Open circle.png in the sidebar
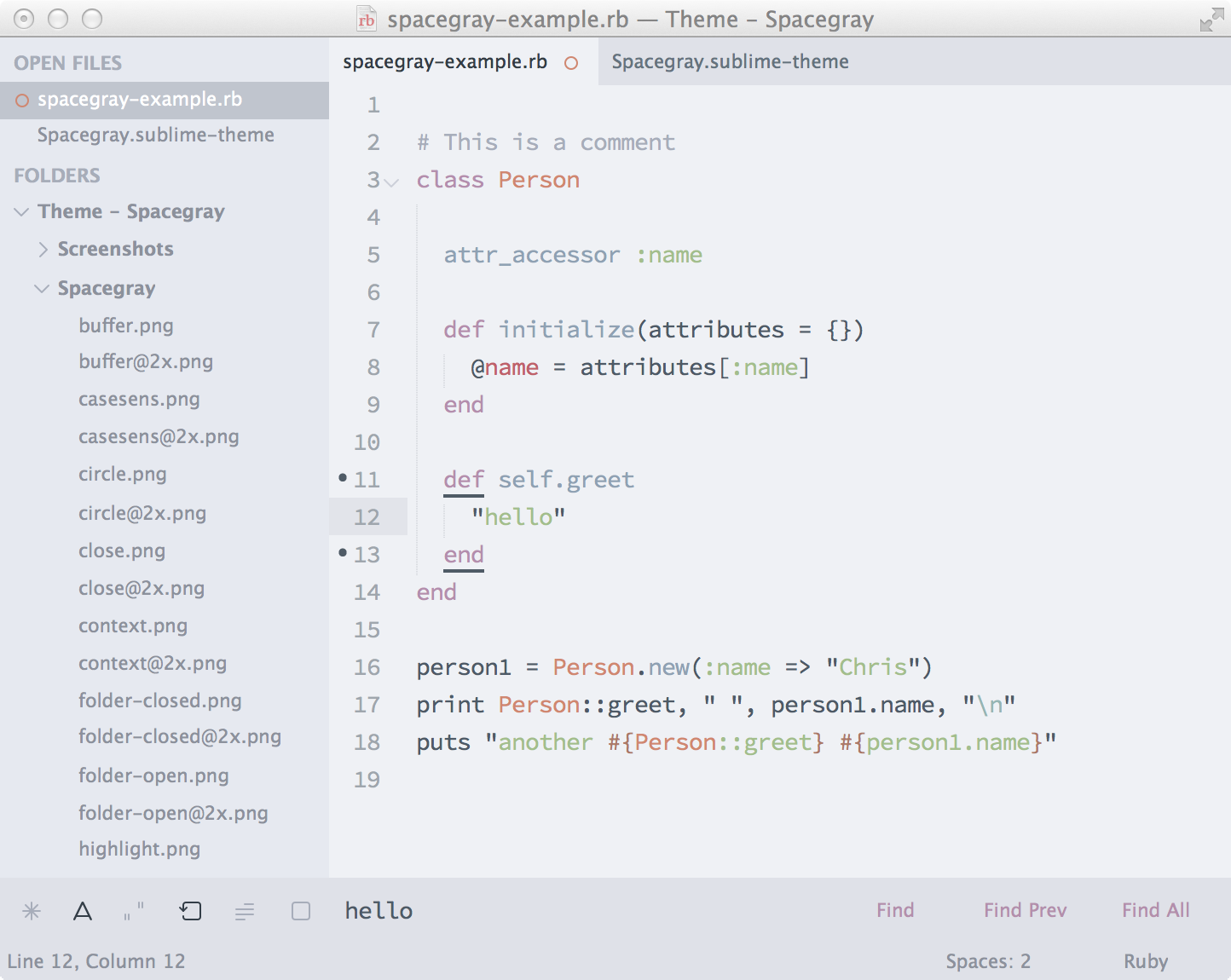The width and height of the screenshot is (1231, 980). pos(123,474)
